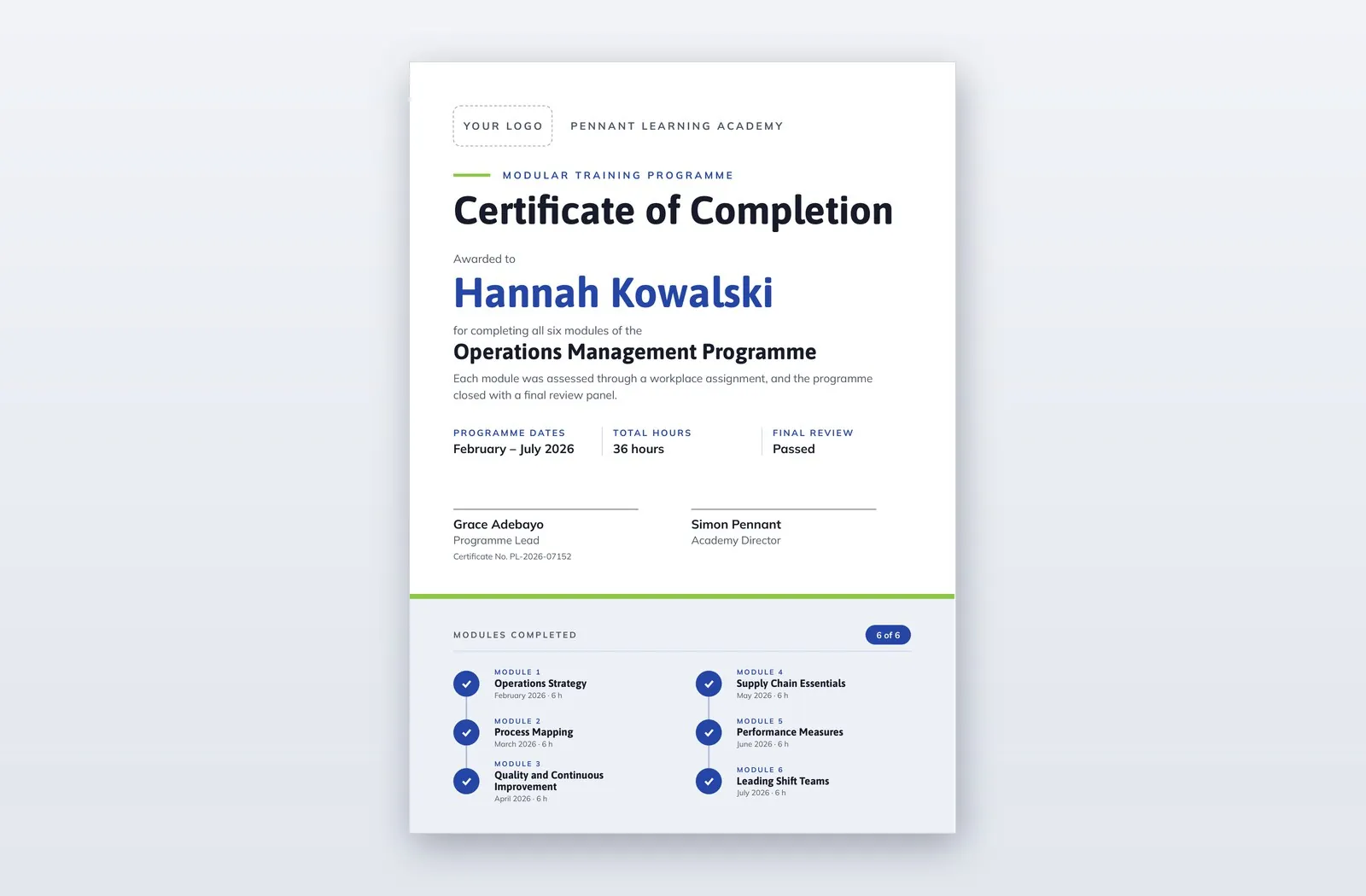Screen dimensions: 1366x896
Task: Click the 'February – July 2026' value
Action: coord(514,449)
